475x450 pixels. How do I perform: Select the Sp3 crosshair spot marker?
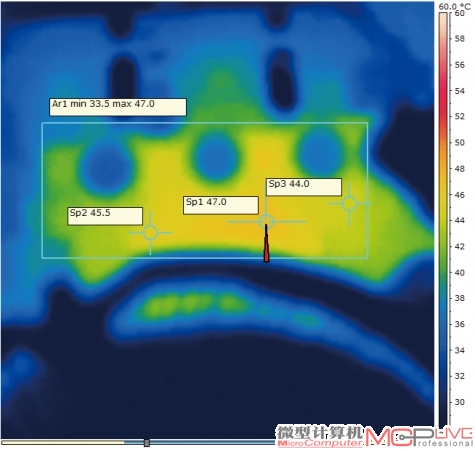(349, 203)
